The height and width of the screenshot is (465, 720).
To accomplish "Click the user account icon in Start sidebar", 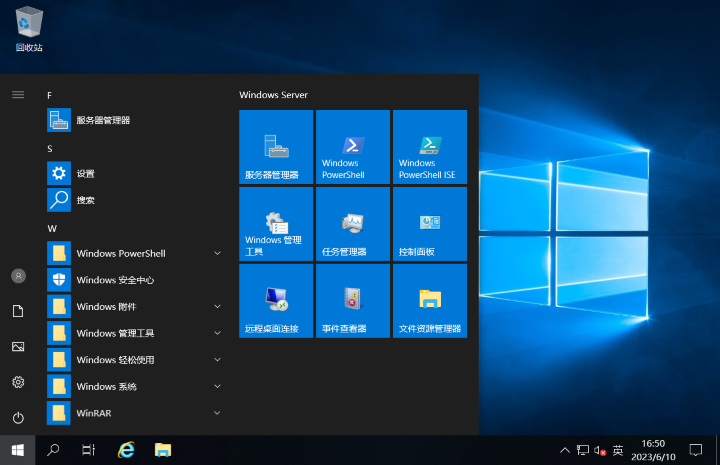I will pos(18,276).
